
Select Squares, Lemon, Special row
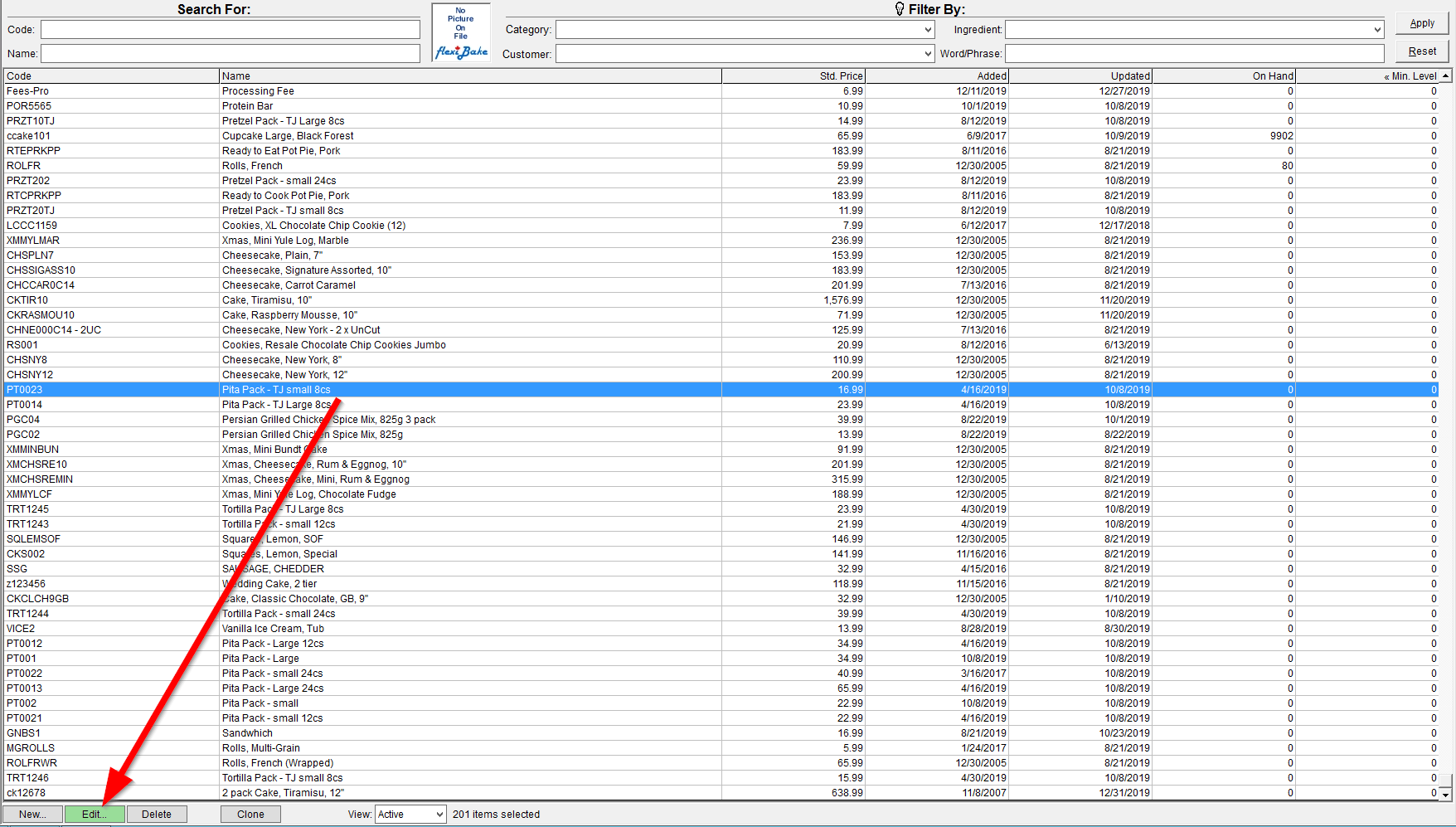pyautogui.click(x=721, y=554)
